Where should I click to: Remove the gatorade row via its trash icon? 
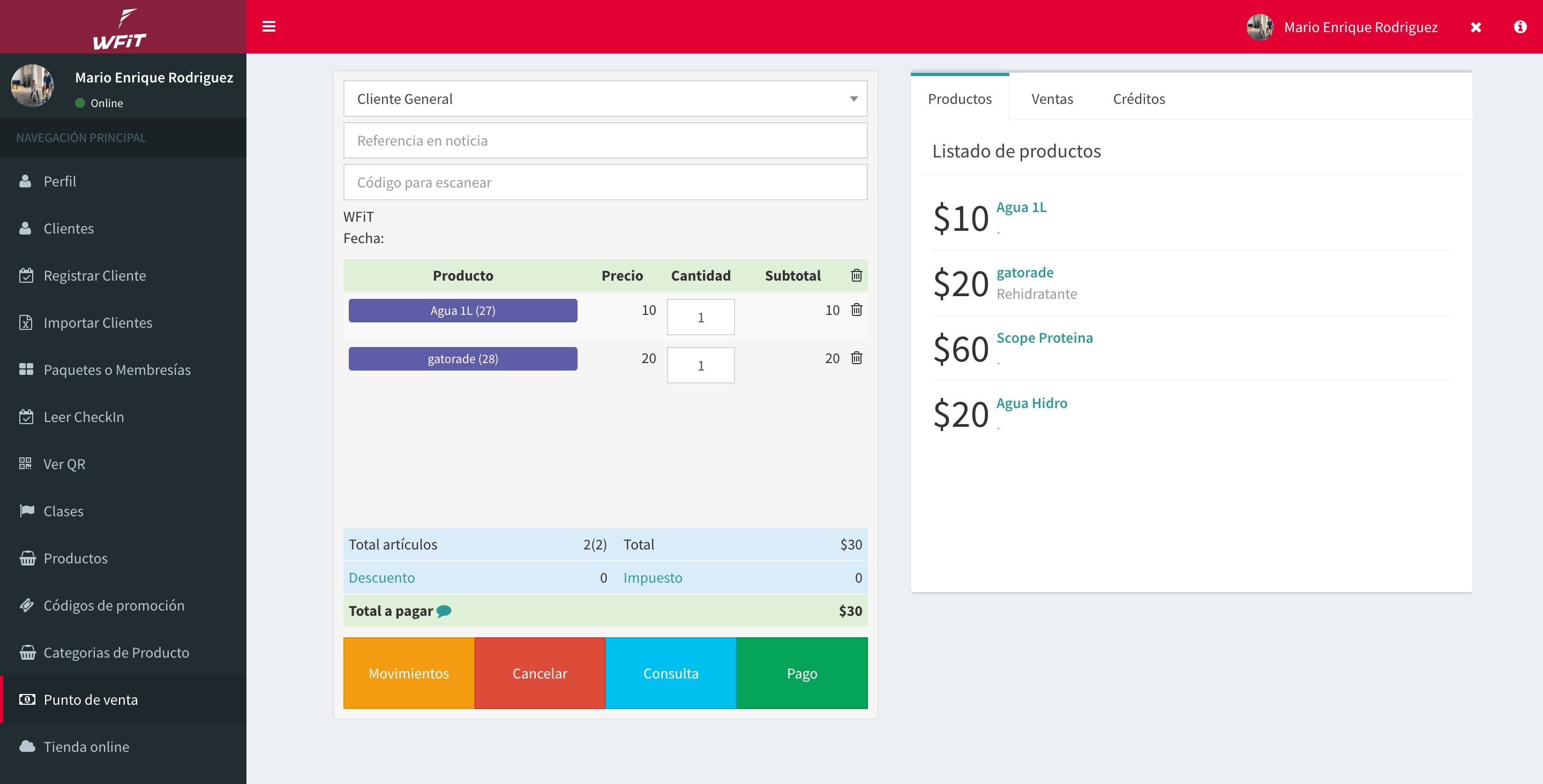pyautogui.click(x=856, y=358)
